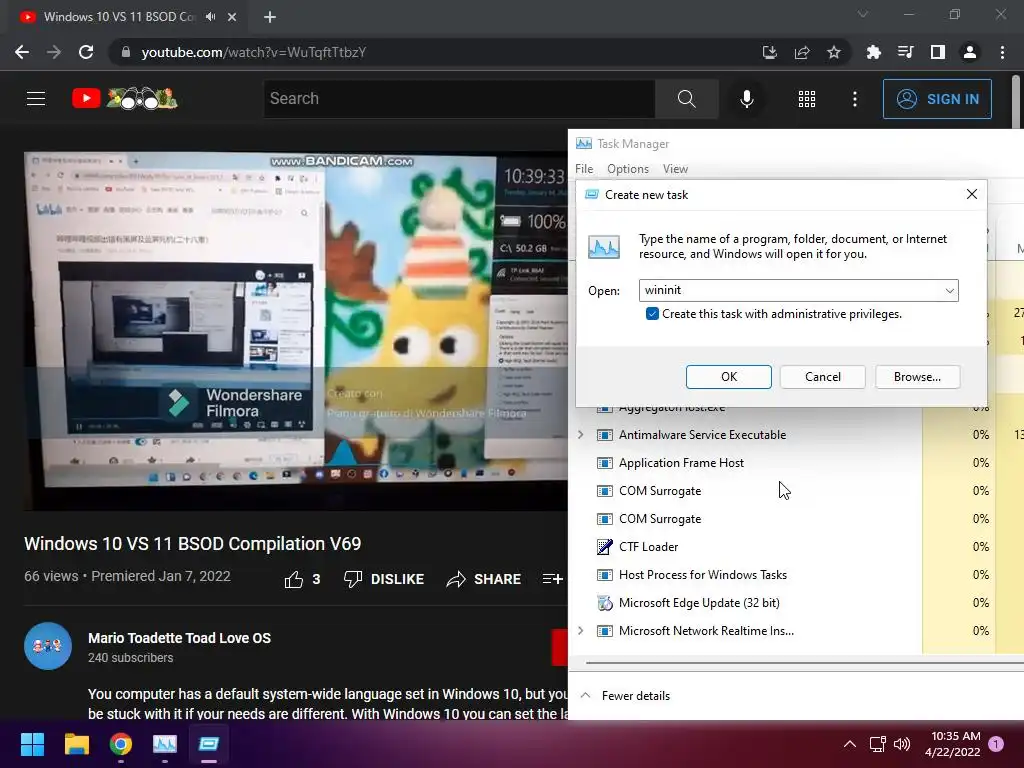This screenshot has width=1024, height=768.
Task: Open Chrome's three-dot menu
Action: (1002, 52)
